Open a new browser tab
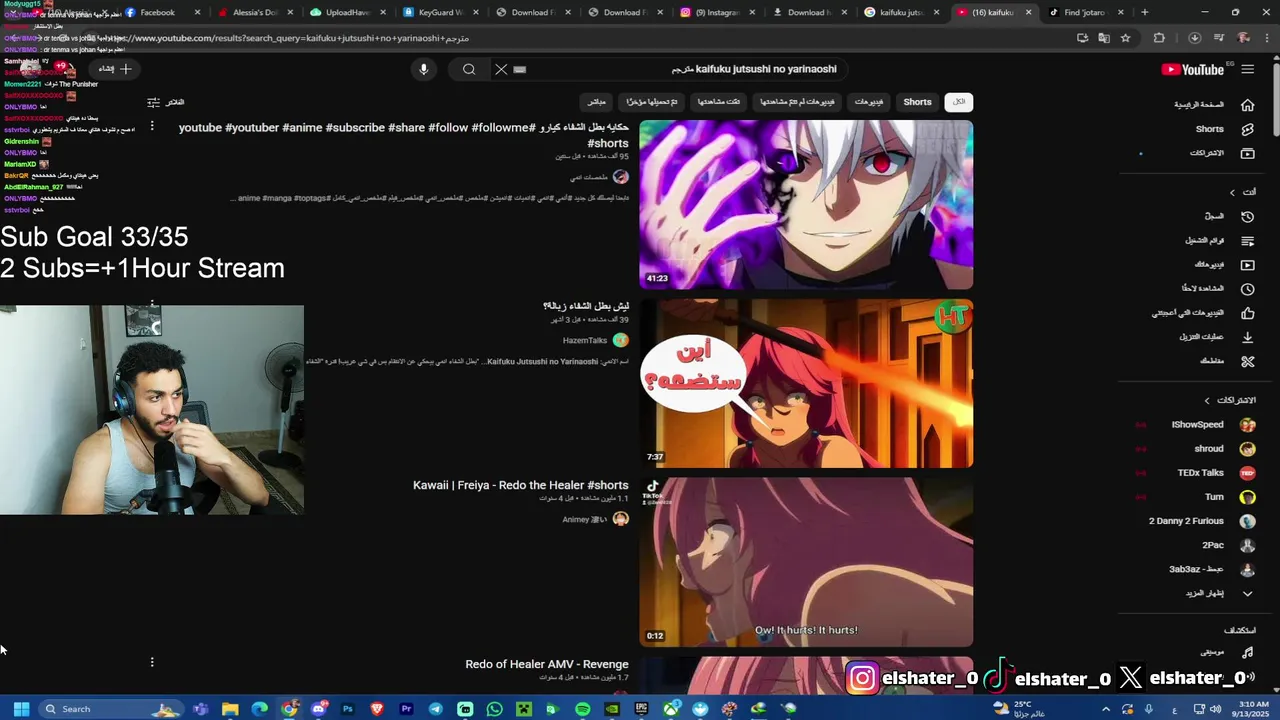This screenshot has width=1280, height=720. (x=1145, y=12)
